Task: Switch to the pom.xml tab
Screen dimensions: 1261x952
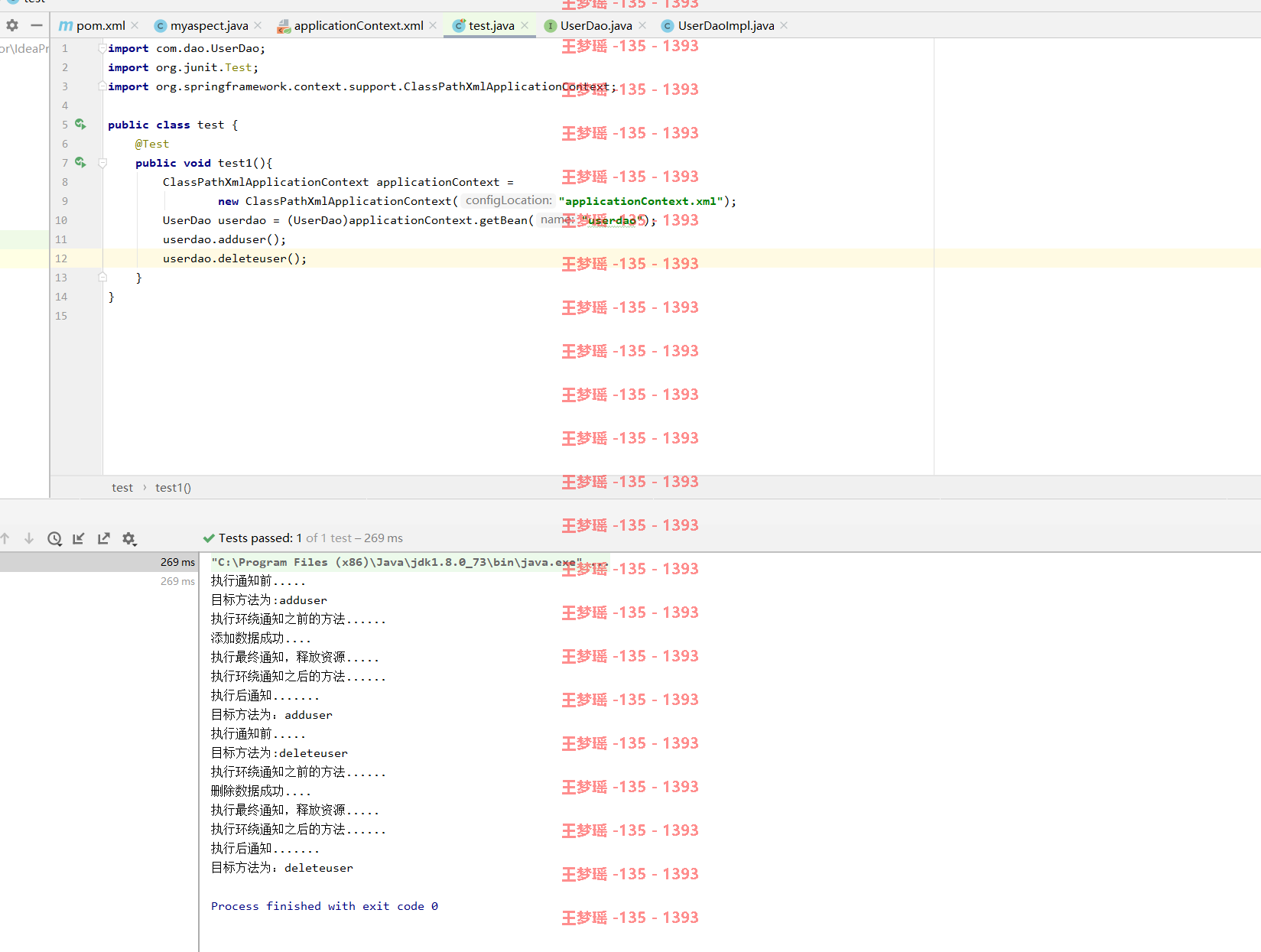Action: 100,25
